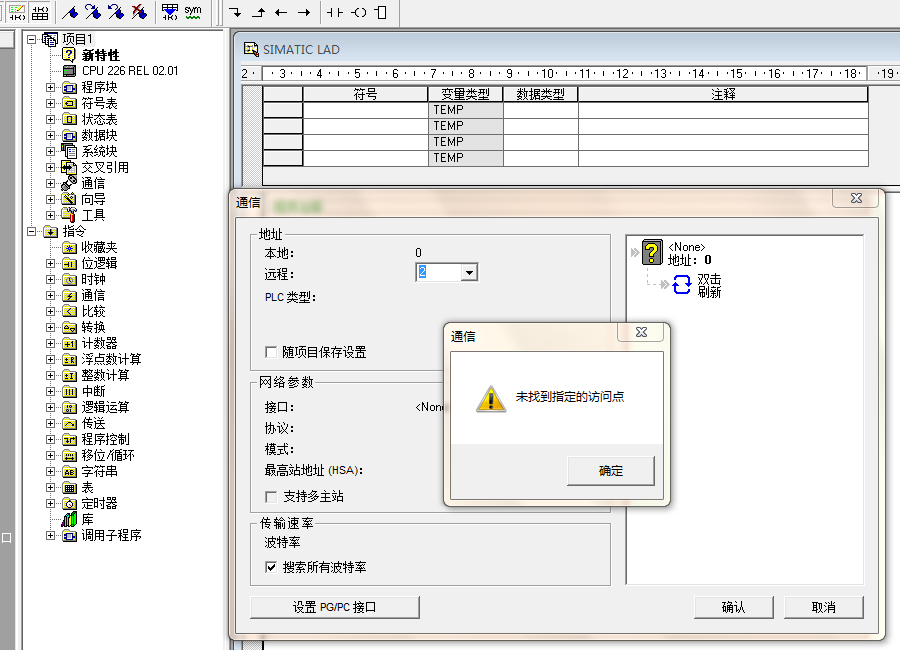Expand the 系统块 tree node
This screenshot has width=900, height=650.
coord(51,152)
